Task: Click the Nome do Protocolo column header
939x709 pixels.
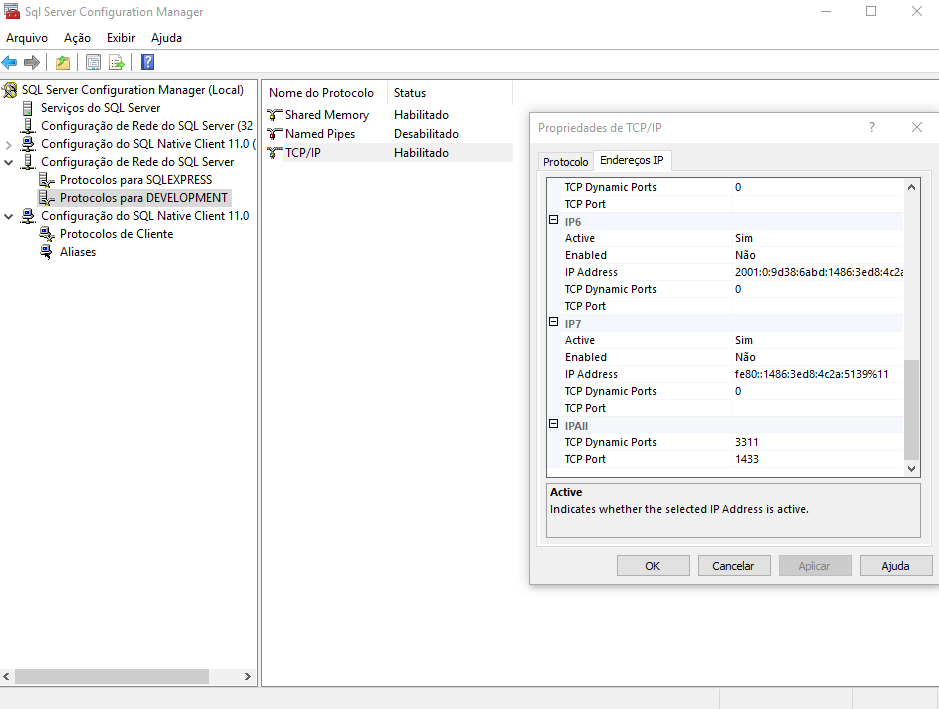Action: (325, 93)
